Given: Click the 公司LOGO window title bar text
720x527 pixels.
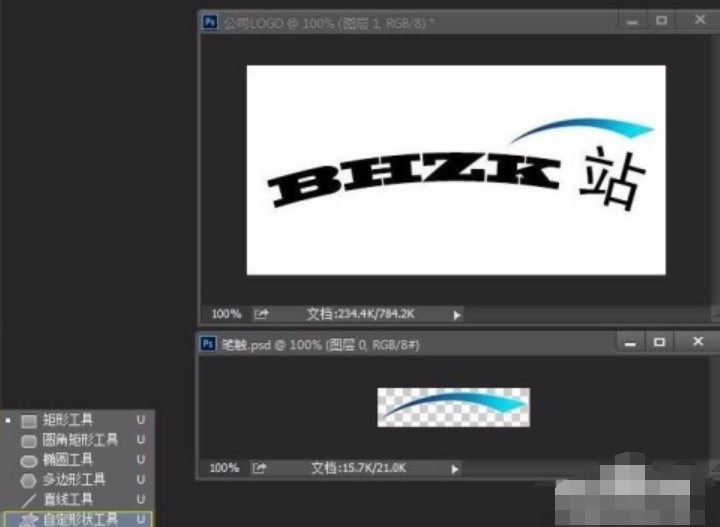Looking at the screenshot, I should (x=329, y=22).
